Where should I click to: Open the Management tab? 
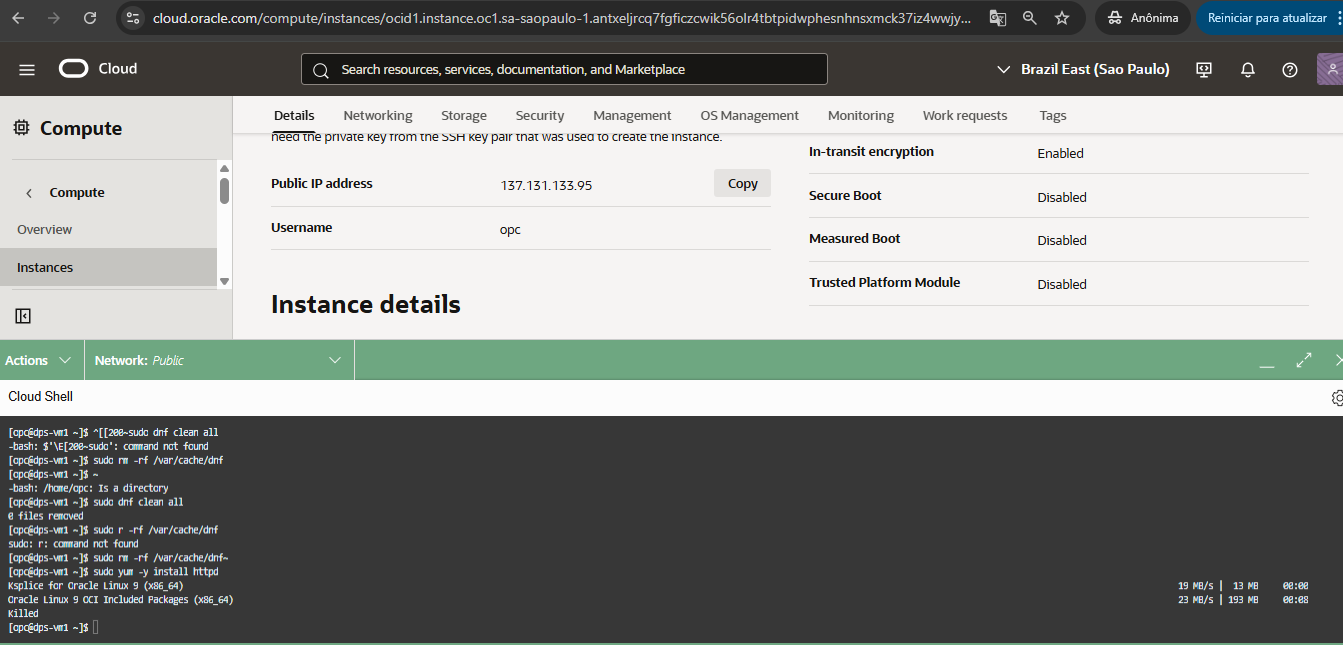pos(632,115)
